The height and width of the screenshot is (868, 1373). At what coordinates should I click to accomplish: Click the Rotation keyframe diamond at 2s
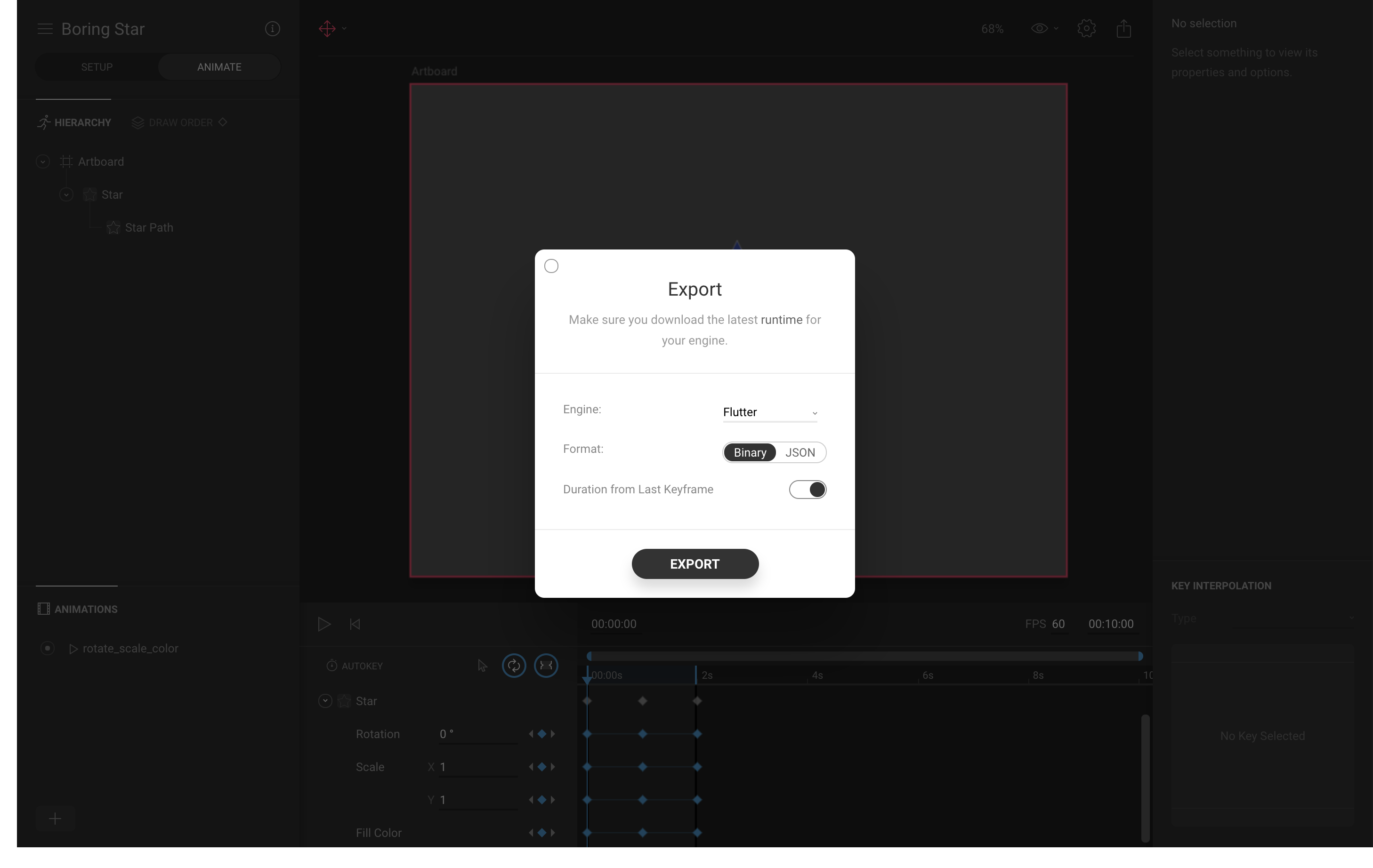click(x=697, y=734)
